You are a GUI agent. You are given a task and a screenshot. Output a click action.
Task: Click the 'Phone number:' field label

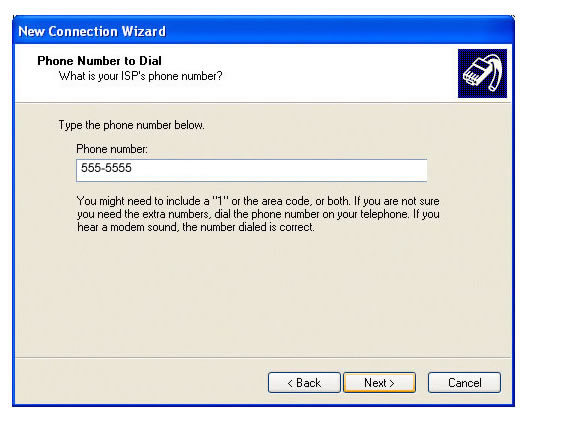(x=112, y=149)
